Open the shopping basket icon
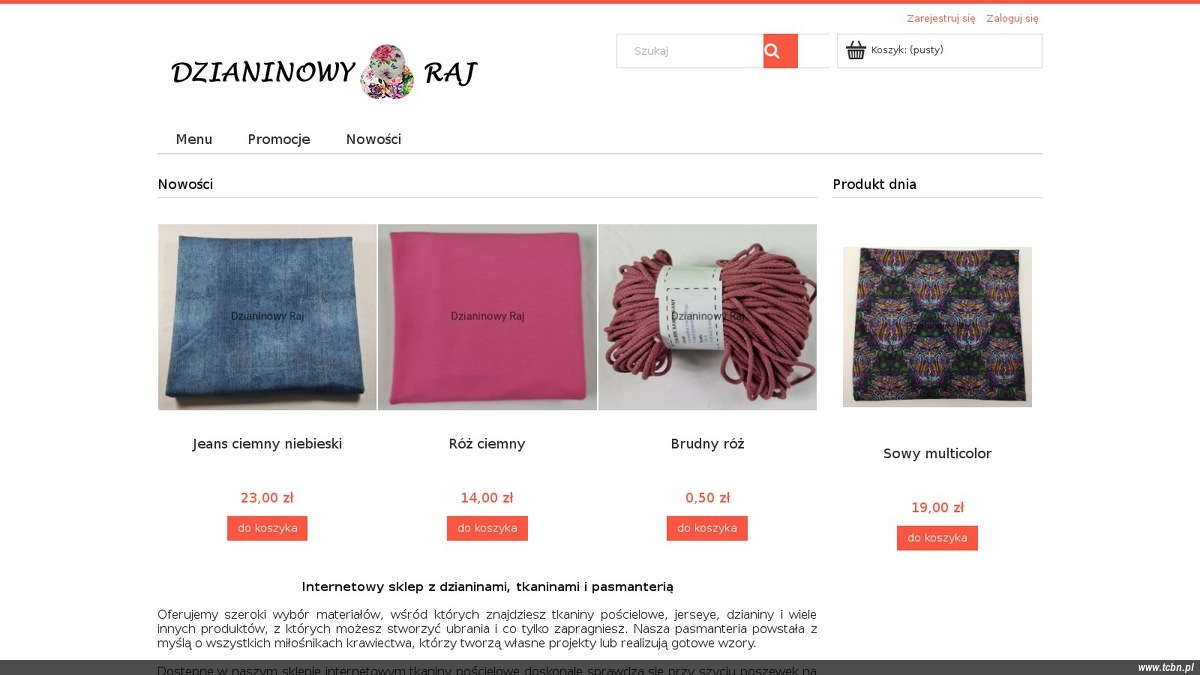Viewport: 1200px width, 675px height. click(855, 50)
